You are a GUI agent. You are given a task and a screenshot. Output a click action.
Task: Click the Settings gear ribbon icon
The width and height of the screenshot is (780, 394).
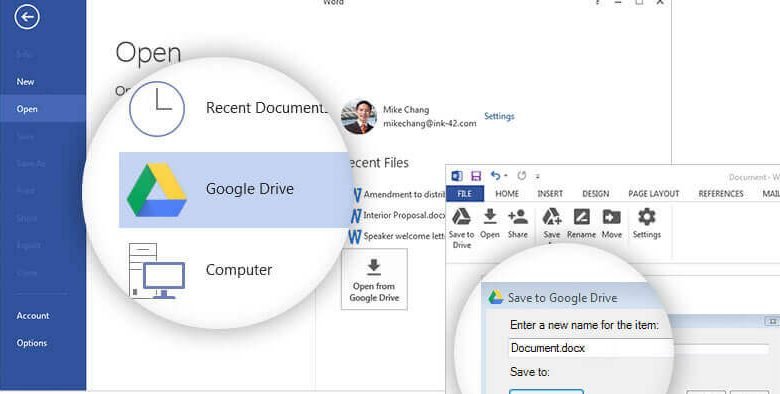(x=647, y=217)
